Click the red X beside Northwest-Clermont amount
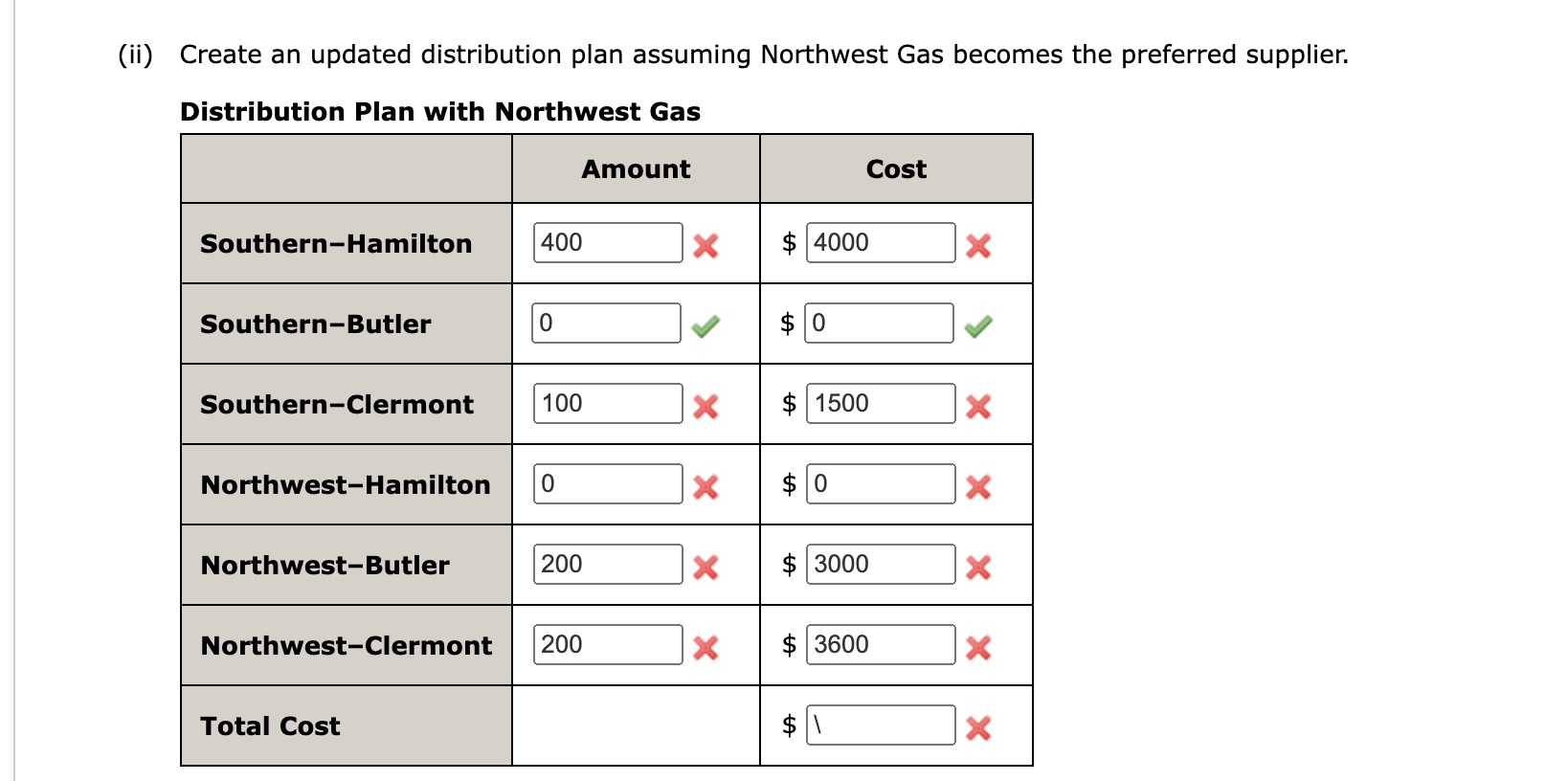The image size is (1568, 781). (706, 648)
